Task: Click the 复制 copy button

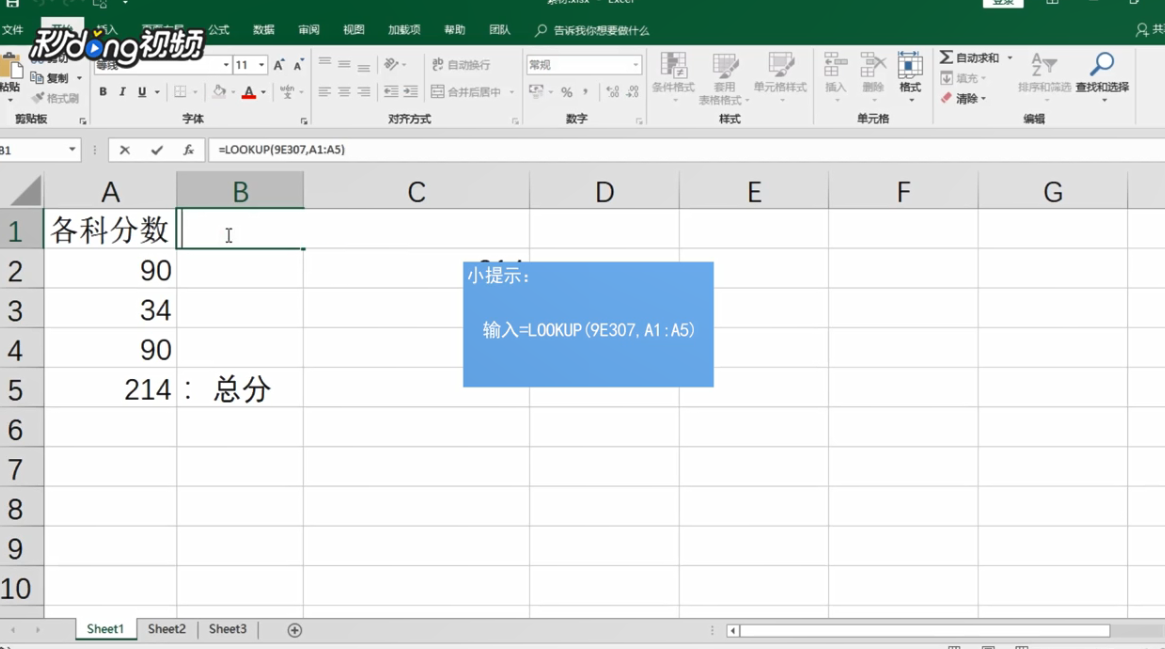Action: [51, 78]
